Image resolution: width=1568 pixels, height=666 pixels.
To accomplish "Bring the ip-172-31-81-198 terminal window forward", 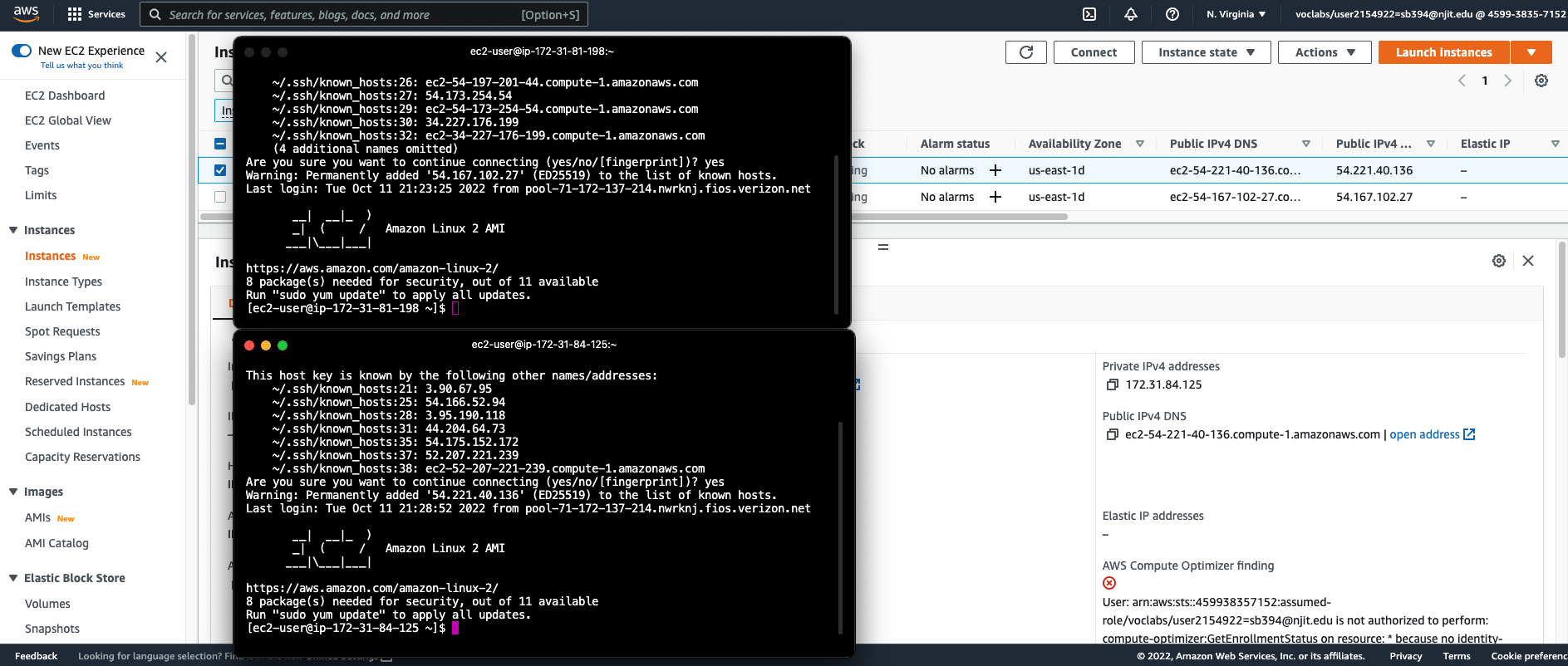I will pos(542,51).
